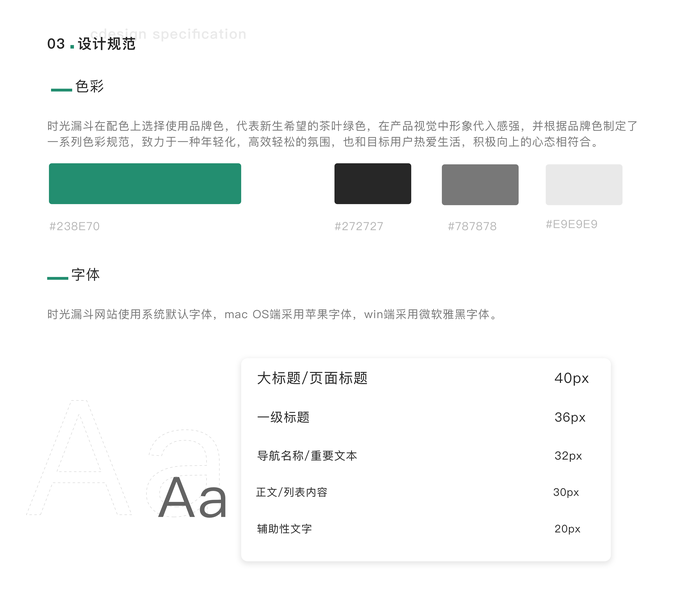
Task: Choose the light gray #E9E9E9 swatch
Action: click(x=583, y=185)
